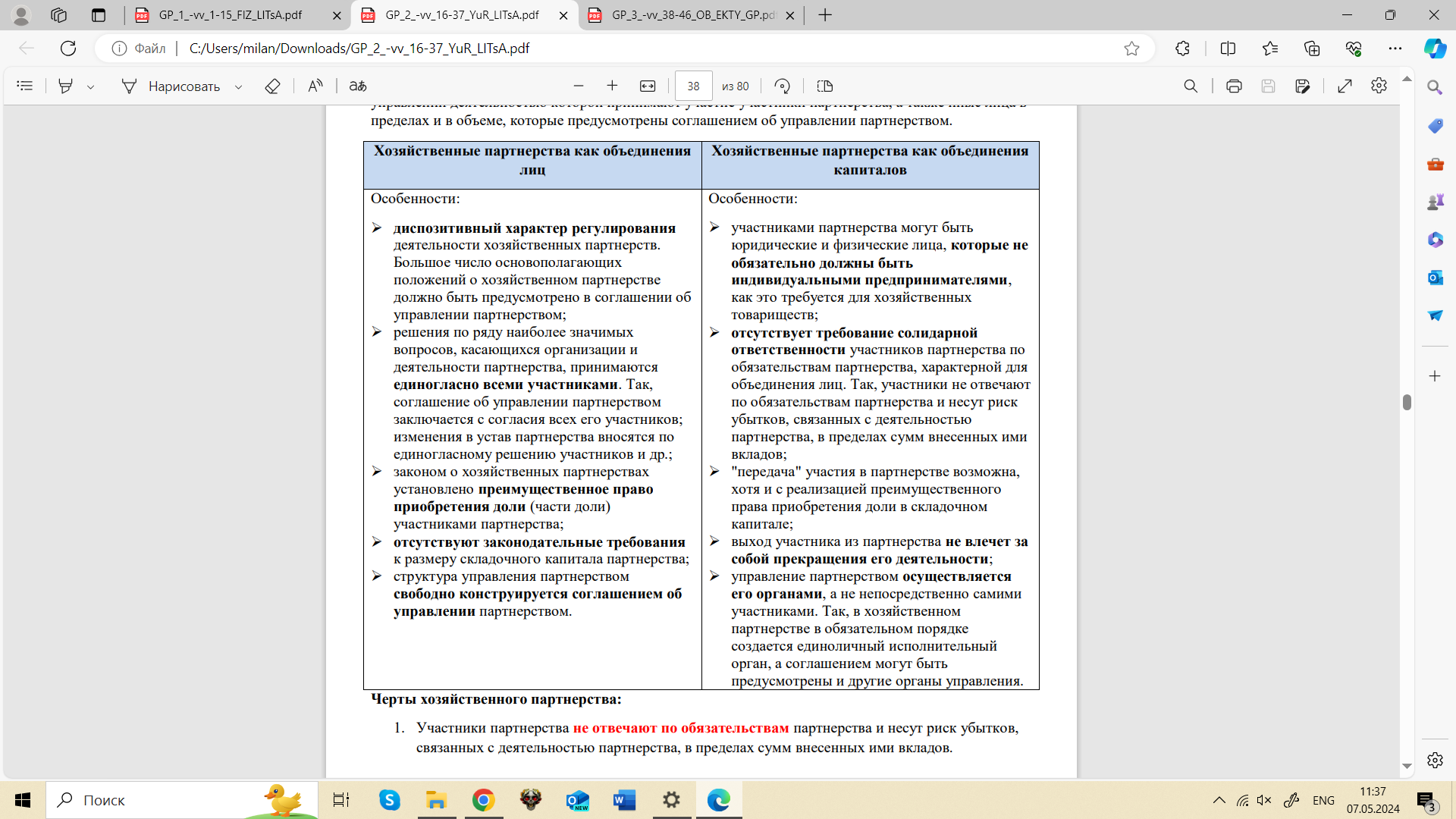Screen dimensions: 1456x819
Task: Select the highlight tool
Action: coord(66,86)
